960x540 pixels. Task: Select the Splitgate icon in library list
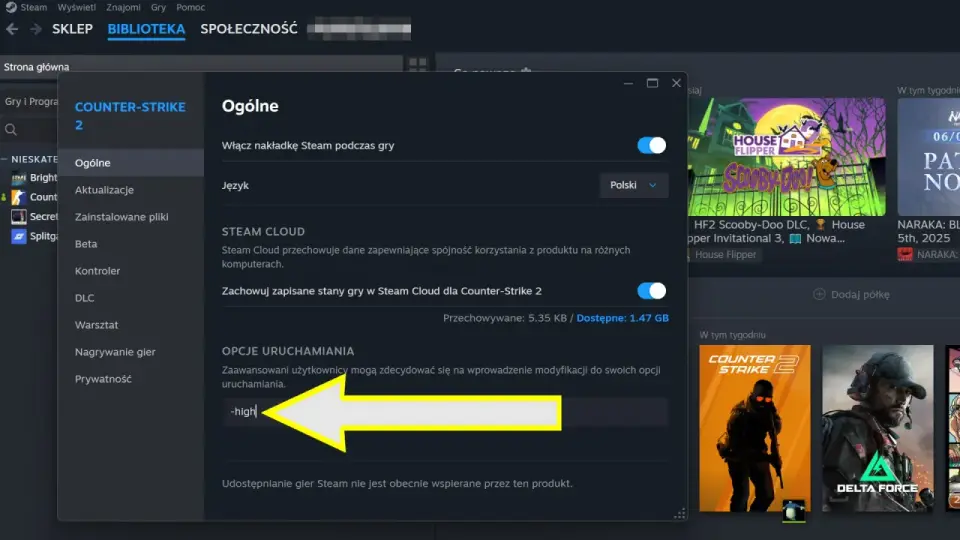coord(19,236)
